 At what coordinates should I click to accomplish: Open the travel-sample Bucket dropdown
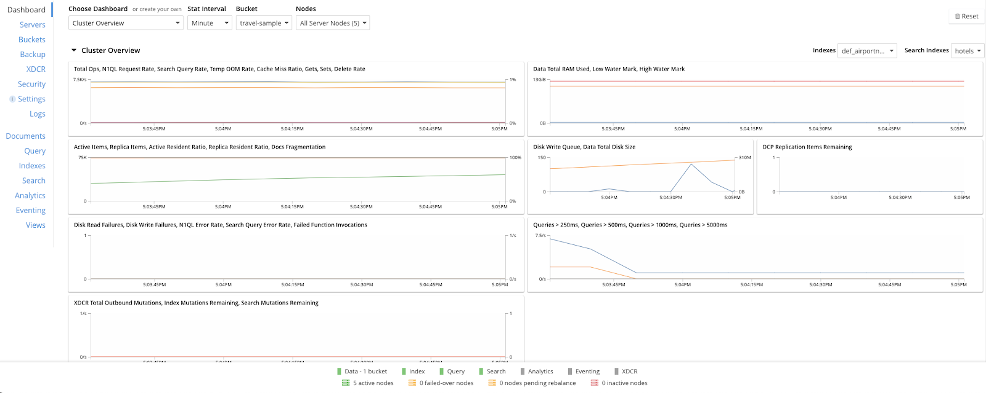264,23
